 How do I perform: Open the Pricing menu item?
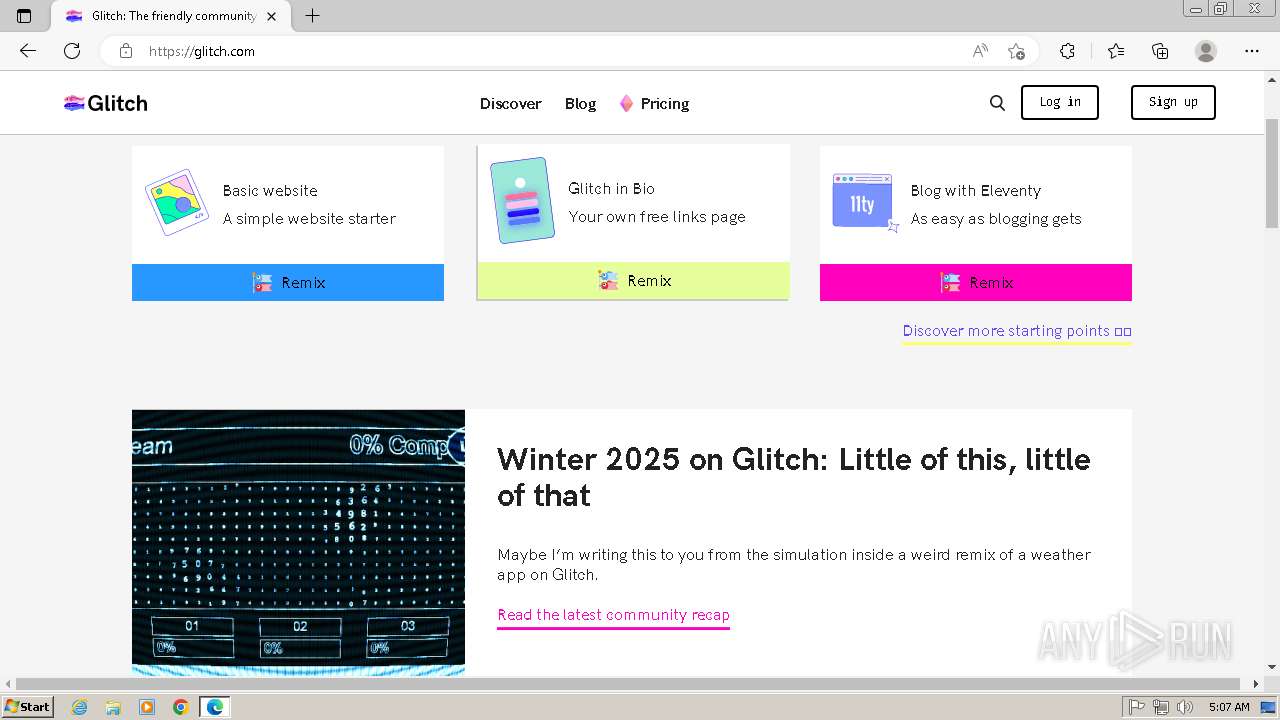pyautogui.click(x=665, y=103)
